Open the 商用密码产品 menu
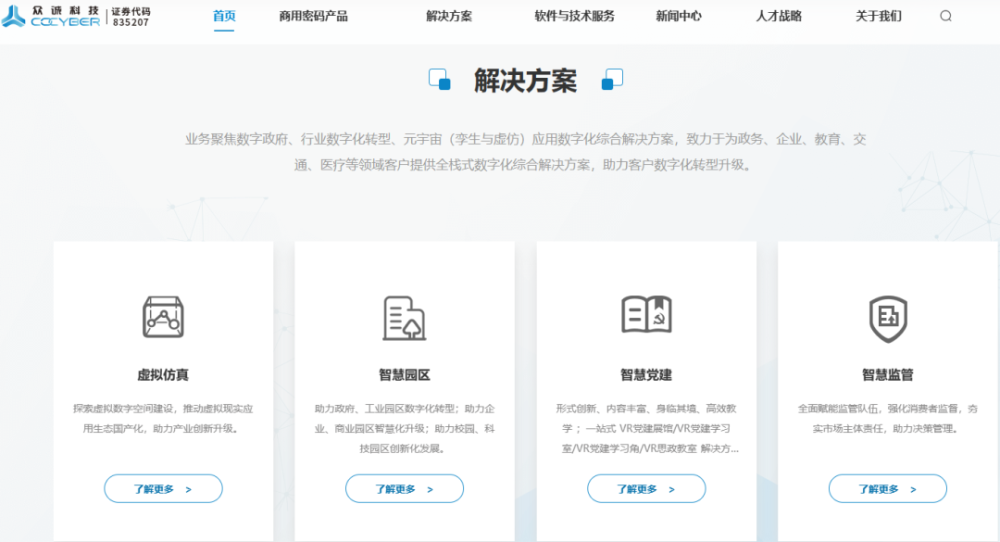The width and height of the screenshot is (1000, 542). click(313, 16)
